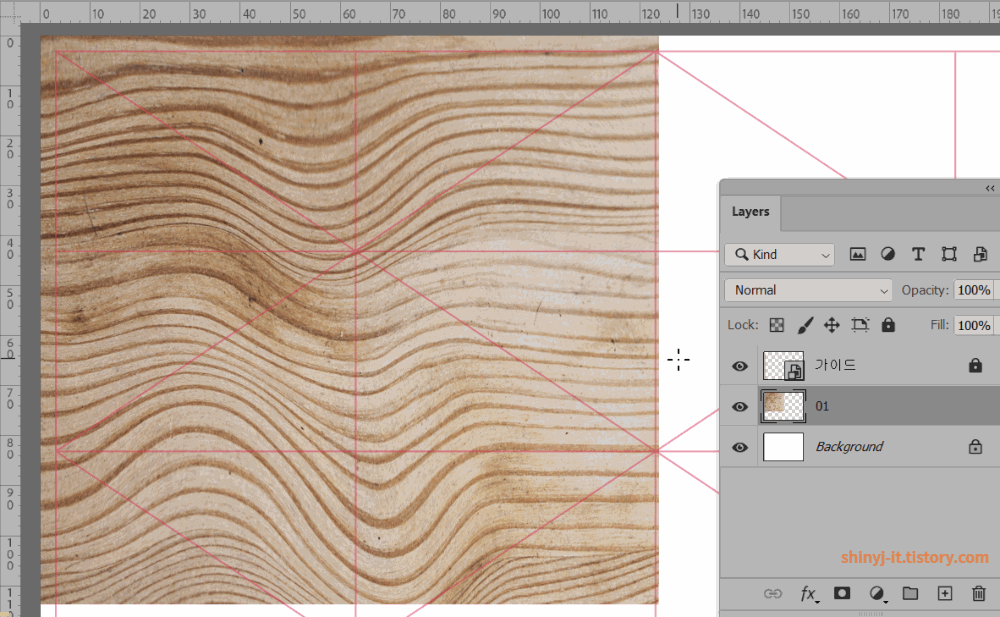The image size is (1000, 617).
Task: Click the ruler origin corner box
Action: [10, 12]
